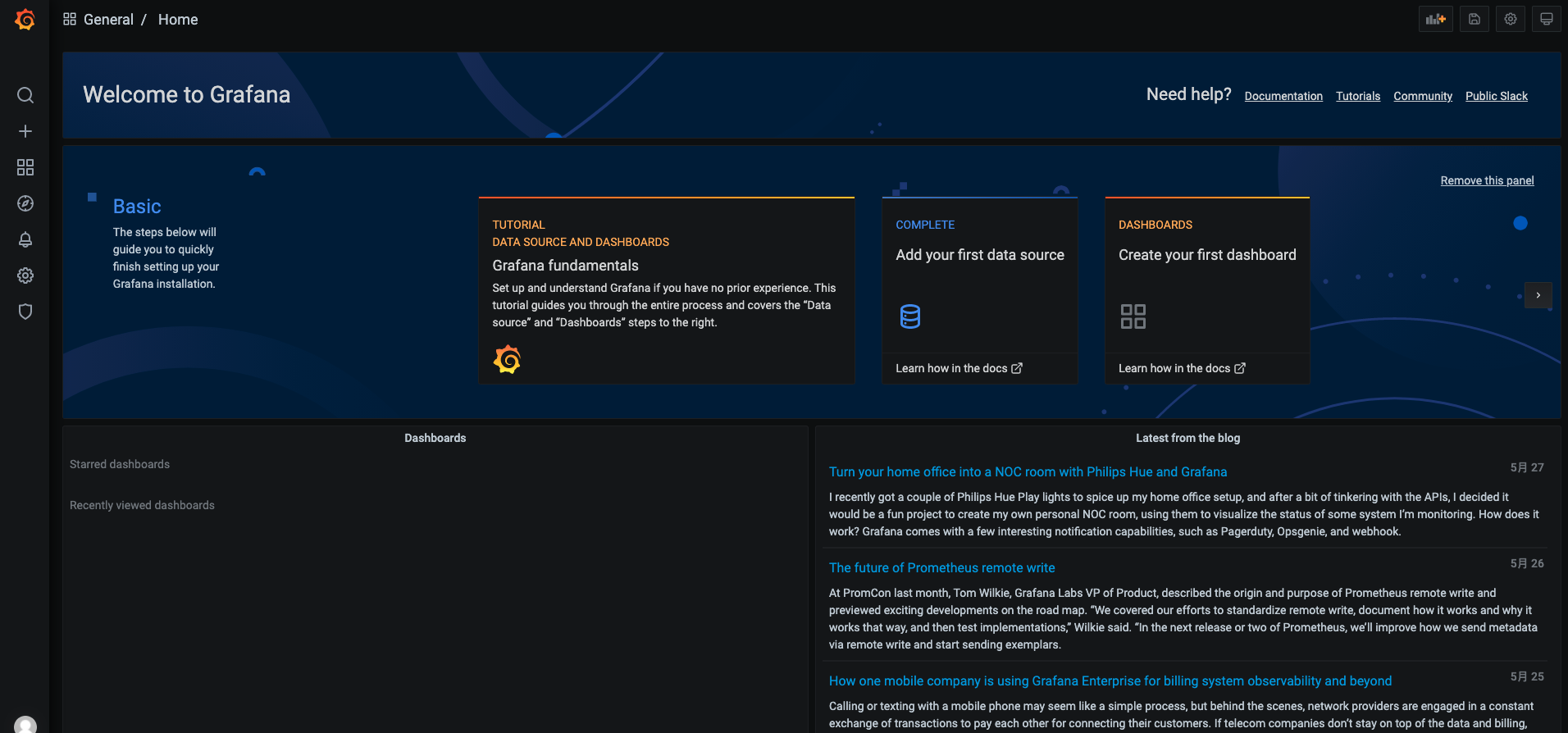1568x733 pixels.
Task: Click Learn how in the docs for data source
Action: (x=959, y=368)
